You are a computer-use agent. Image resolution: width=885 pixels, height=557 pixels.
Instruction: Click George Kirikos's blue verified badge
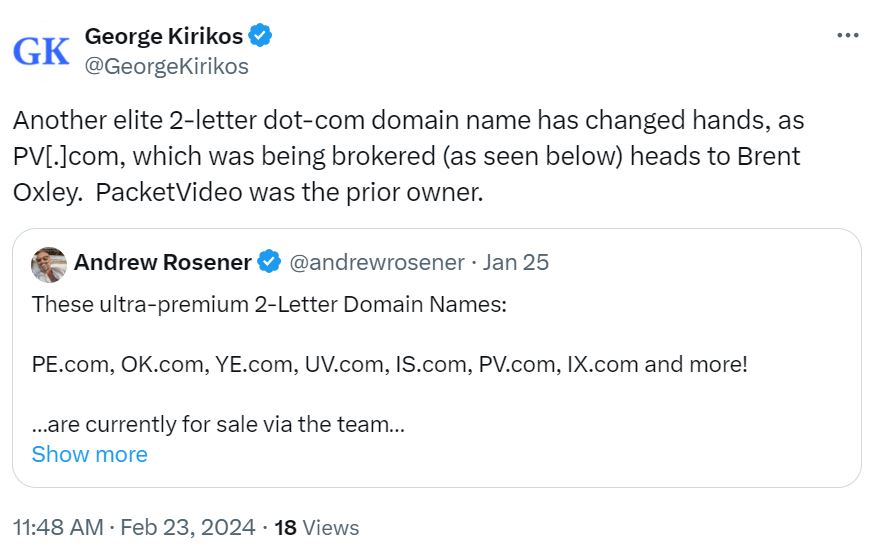[261, 37]
